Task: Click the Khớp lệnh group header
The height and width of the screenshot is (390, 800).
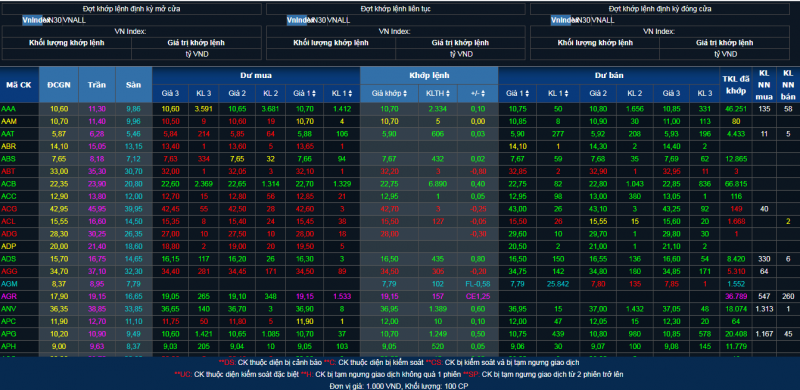Action: tap(429, 76)
